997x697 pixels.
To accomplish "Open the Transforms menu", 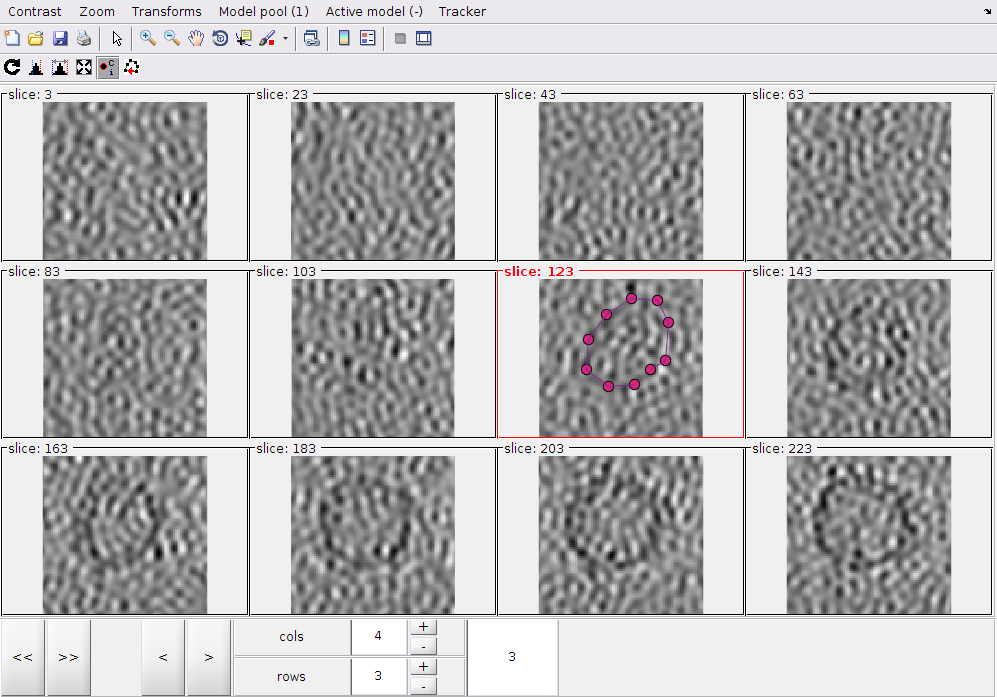I will [167, 11].
